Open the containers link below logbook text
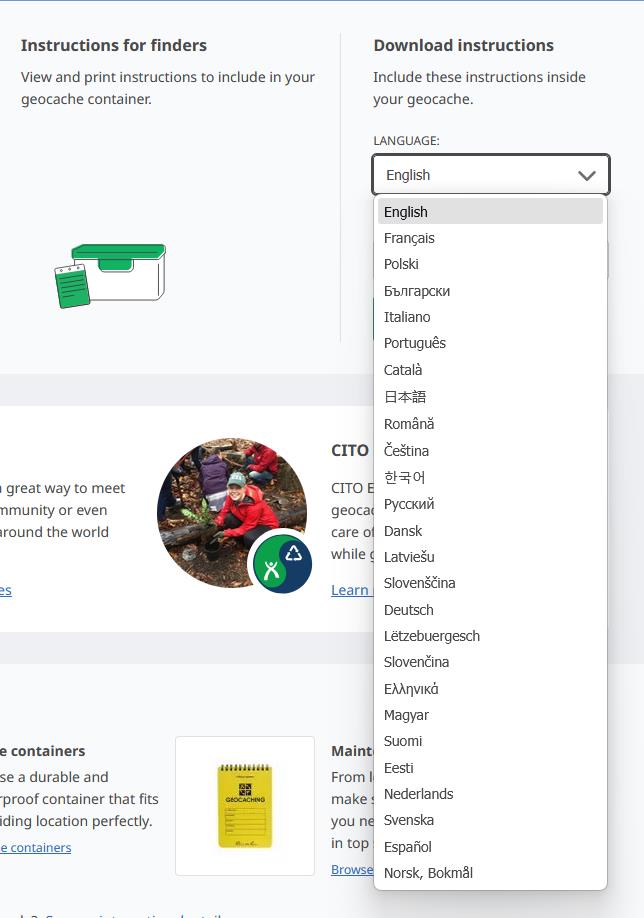Screen dimensions: 644x918 point(36,848)
